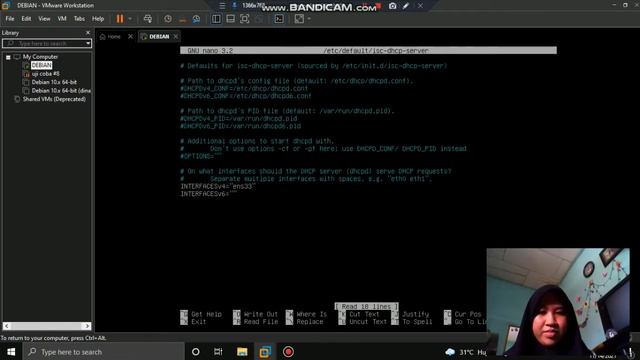The width and height of the screenshot is (640, 360).
Task: Select the uji coba #8 VM
Action: point(45,74)
